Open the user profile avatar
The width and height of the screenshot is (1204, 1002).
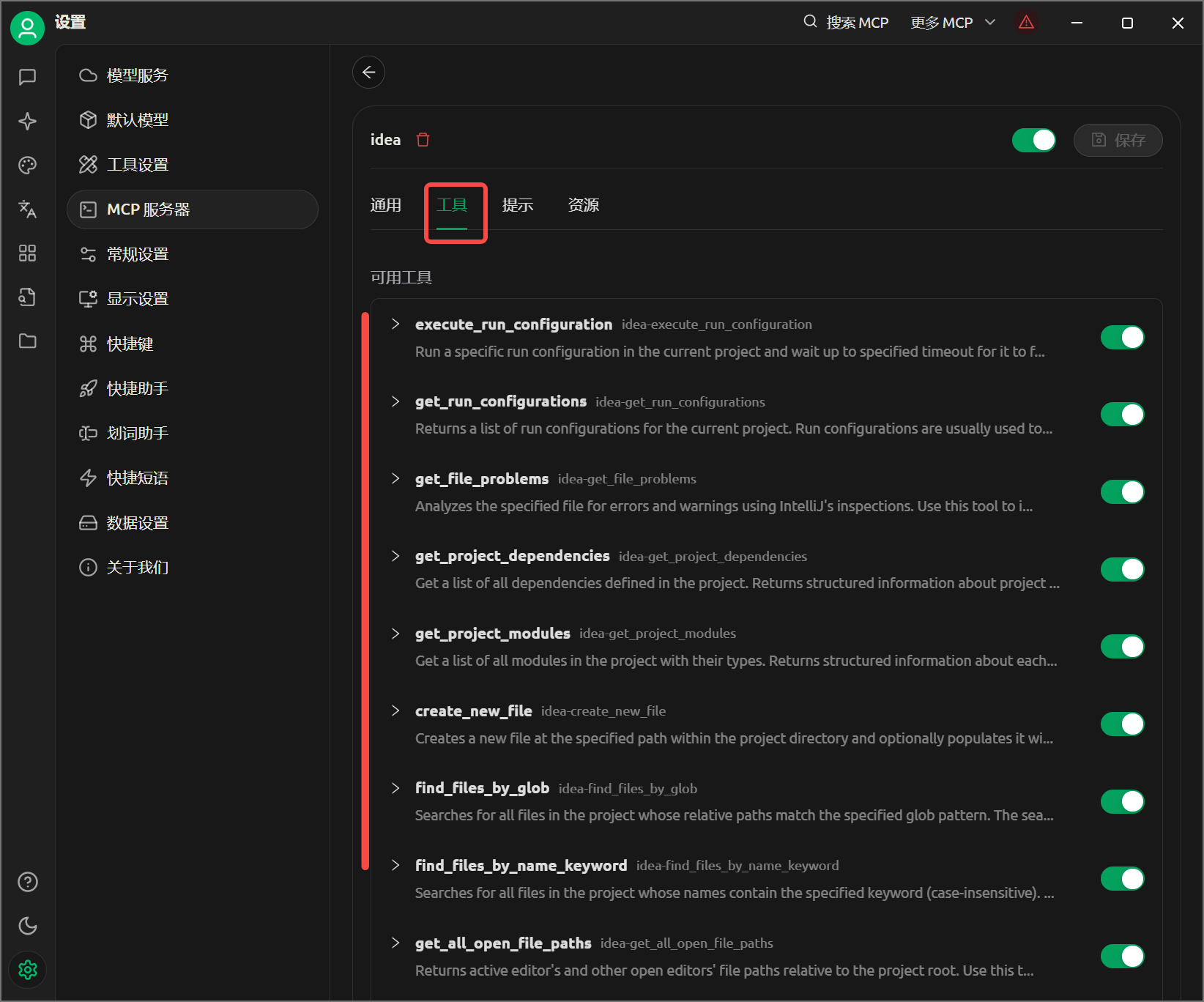coord(27,28)
